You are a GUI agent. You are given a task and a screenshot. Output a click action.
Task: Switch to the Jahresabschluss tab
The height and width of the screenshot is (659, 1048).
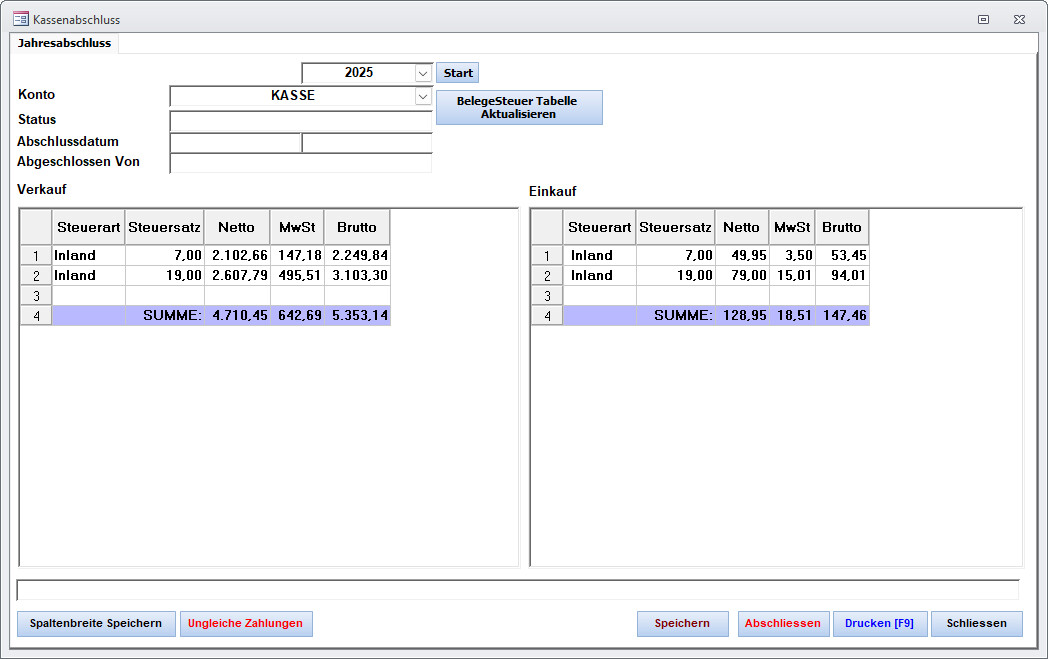[64, 43]
